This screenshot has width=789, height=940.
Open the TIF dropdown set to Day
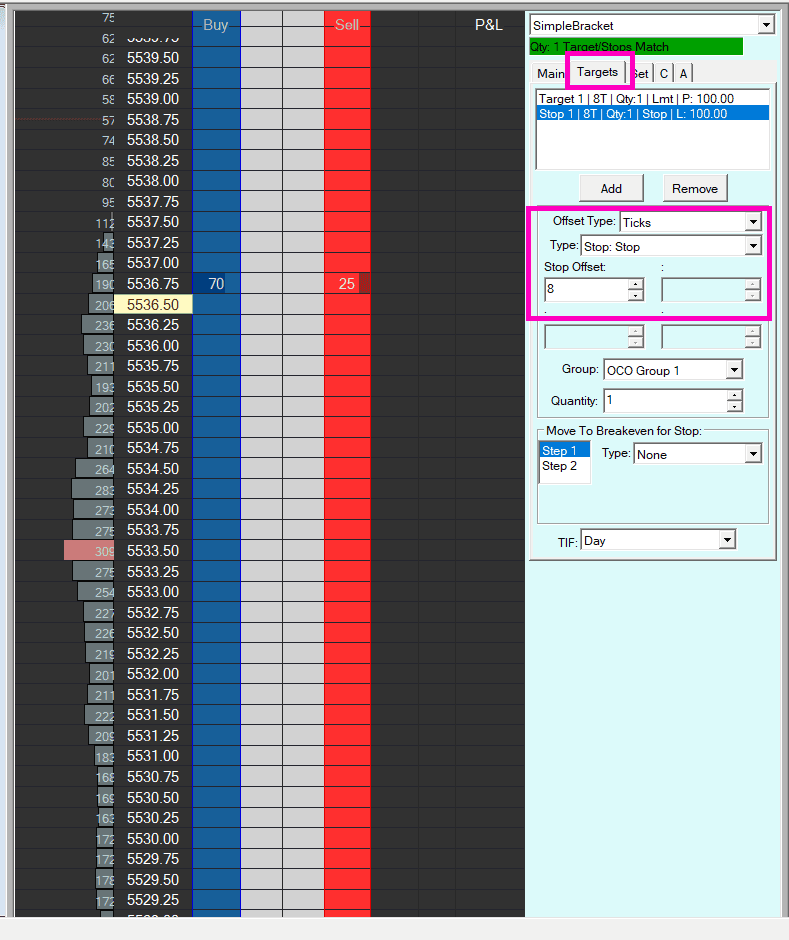pos(727,540)
